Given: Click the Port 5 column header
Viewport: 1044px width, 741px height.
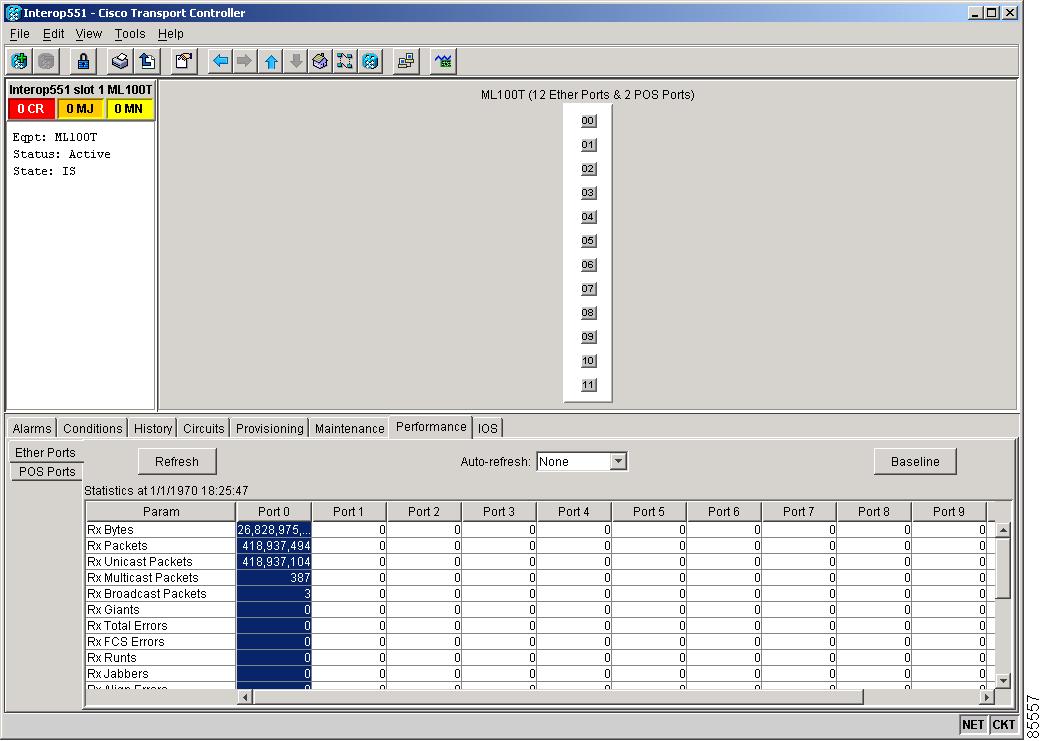Looking at the screenshot, I should tap(649, 511).
